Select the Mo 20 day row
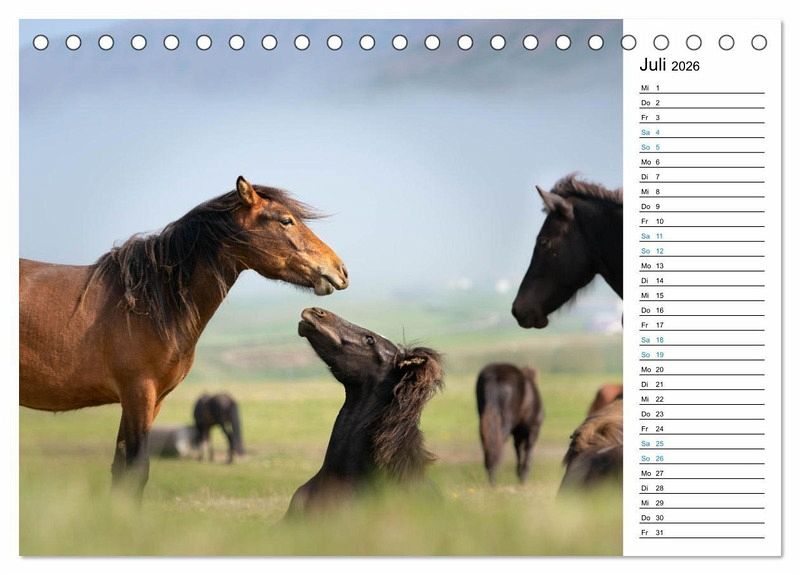 pyautogui.click(x=700, y=369)
